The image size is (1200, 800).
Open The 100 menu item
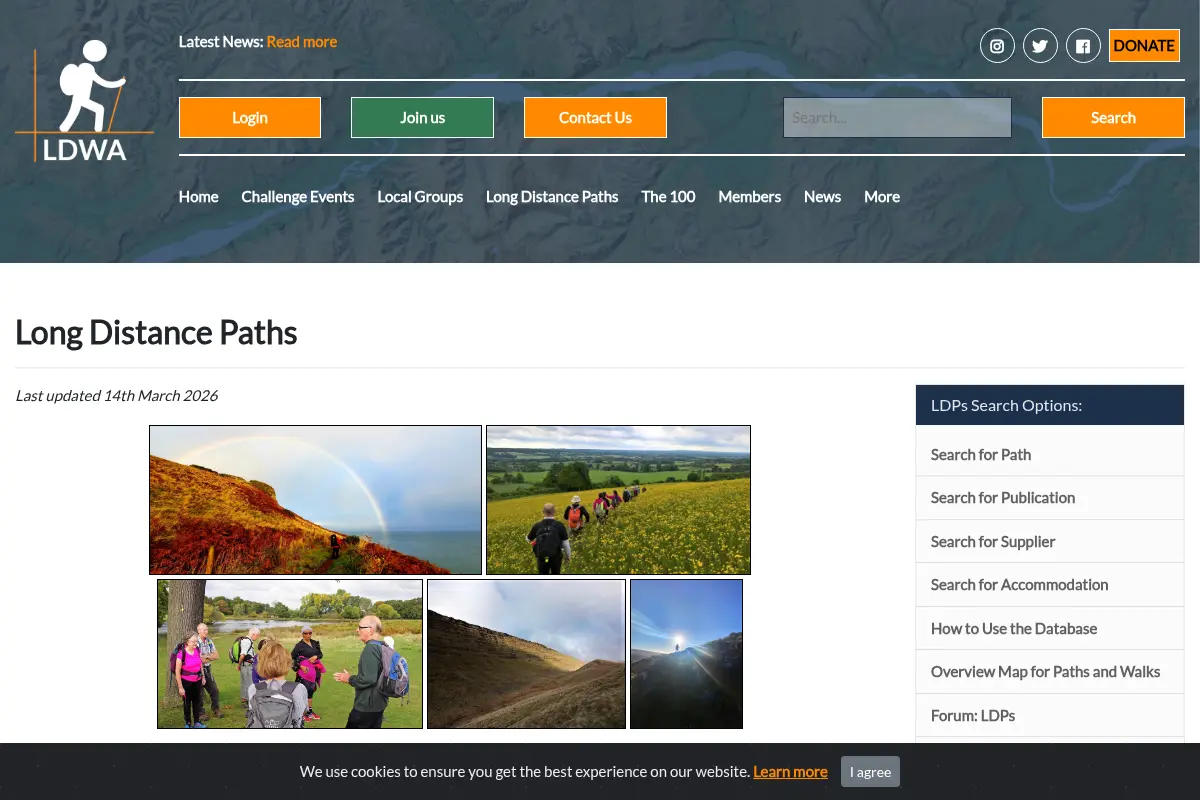pyautogui.click(x=668, y=197)
